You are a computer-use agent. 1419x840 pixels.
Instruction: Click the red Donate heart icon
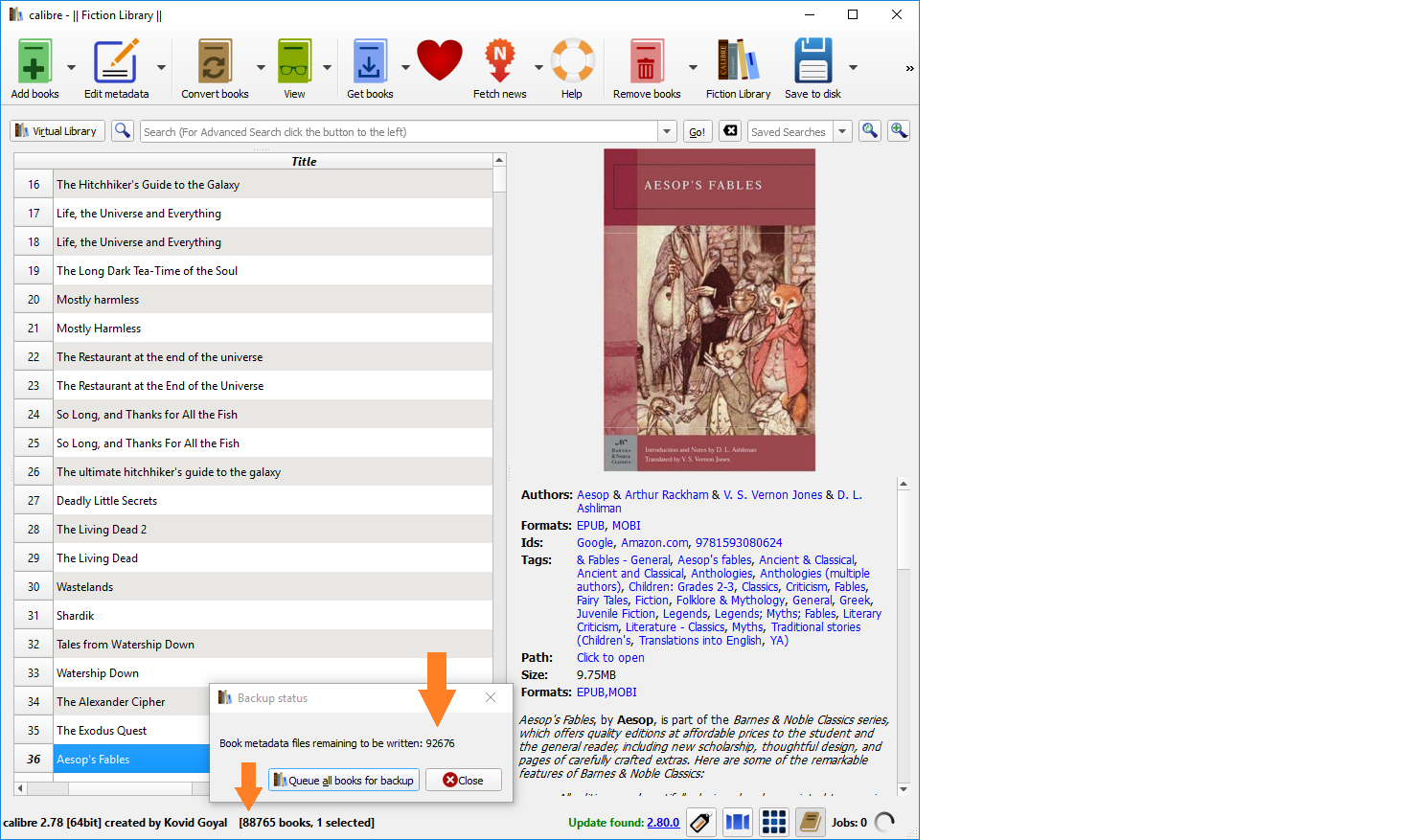[x=440, y=61]
